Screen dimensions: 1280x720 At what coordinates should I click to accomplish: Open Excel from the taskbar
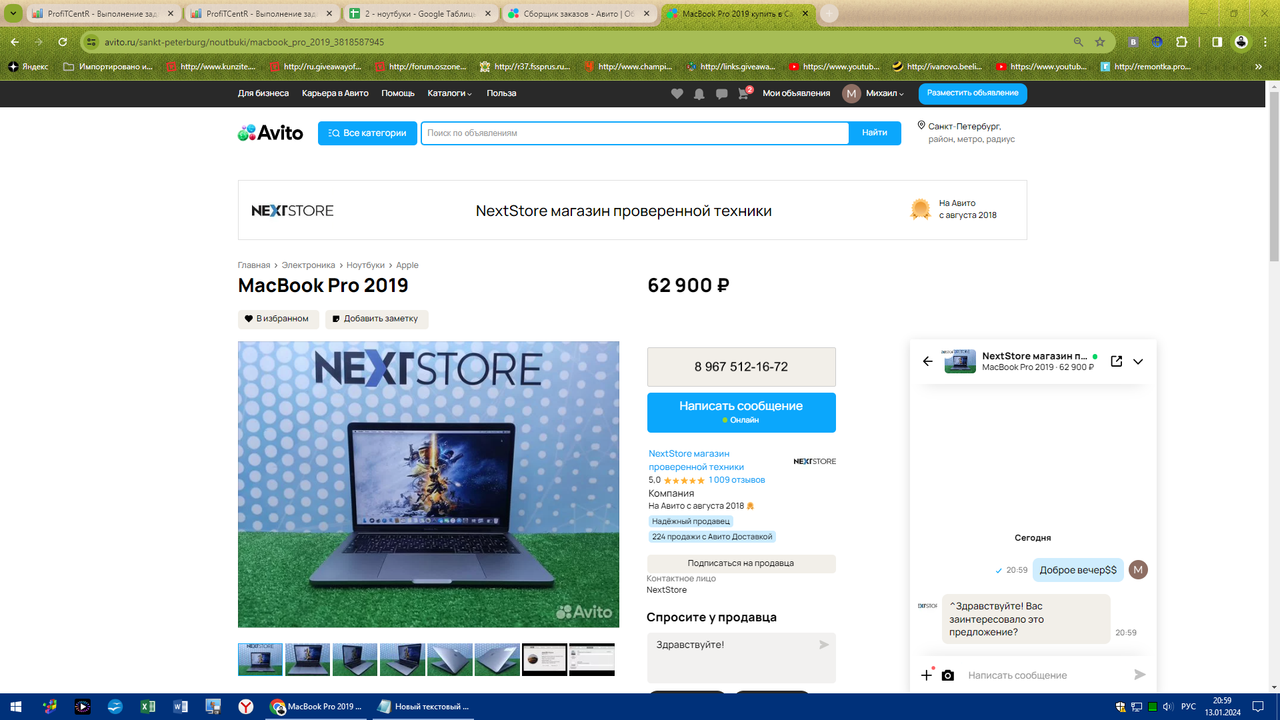point(147,706)
